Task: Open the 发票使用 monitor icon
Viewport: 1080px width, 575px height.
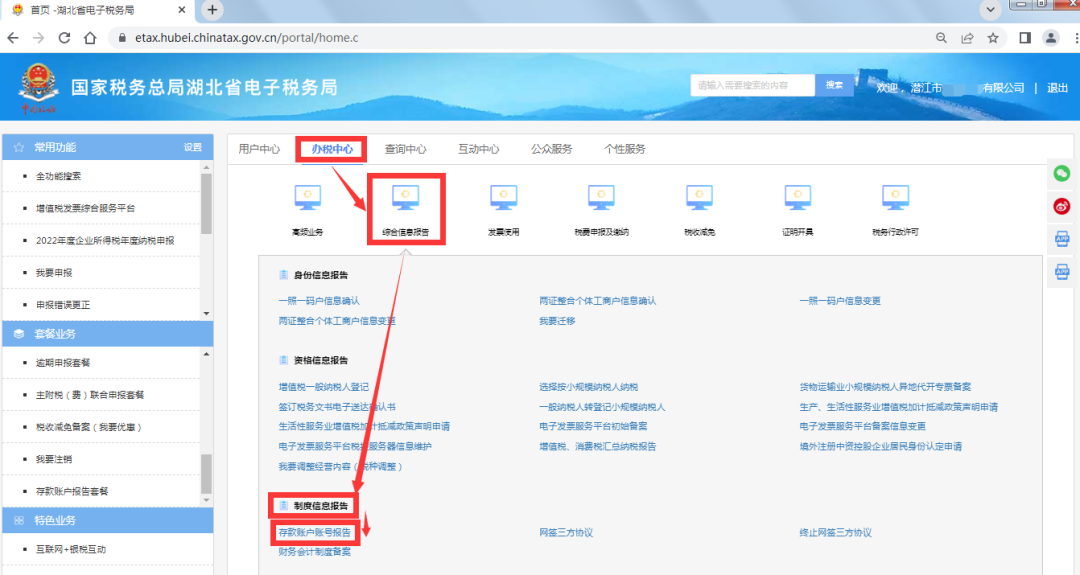Action: pyautogui.click(x=503, y=198)
